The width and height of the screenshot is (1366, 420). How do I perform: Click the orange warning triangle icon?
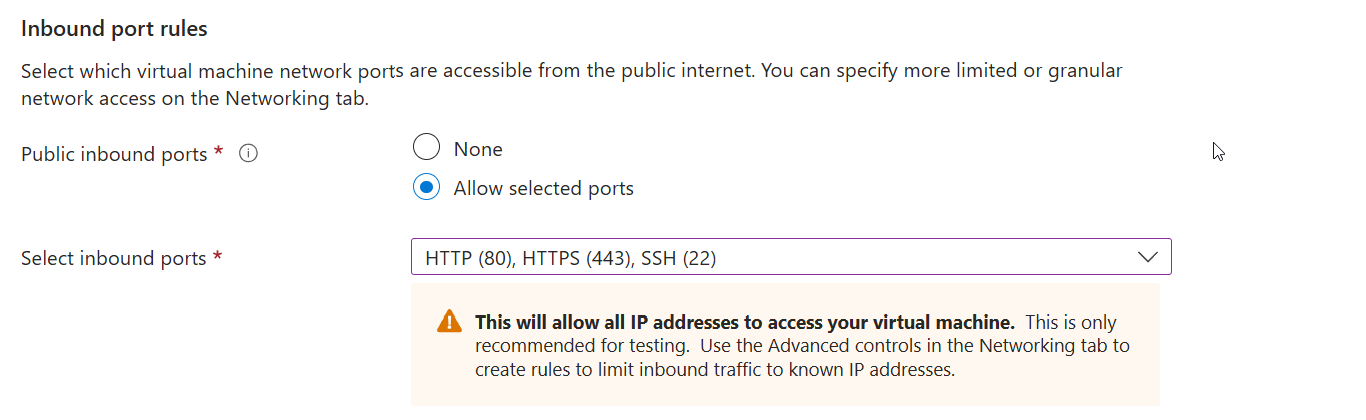tap(449, 322)
